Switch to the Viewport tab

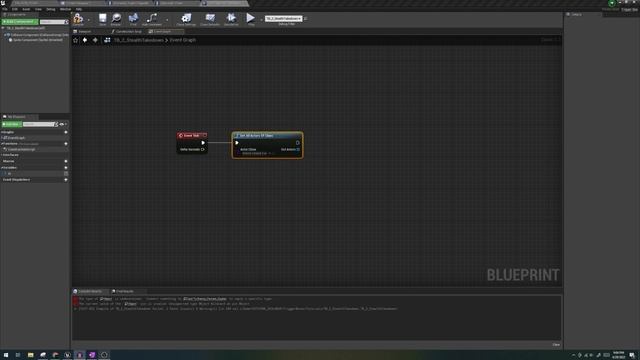coord(85,31)
